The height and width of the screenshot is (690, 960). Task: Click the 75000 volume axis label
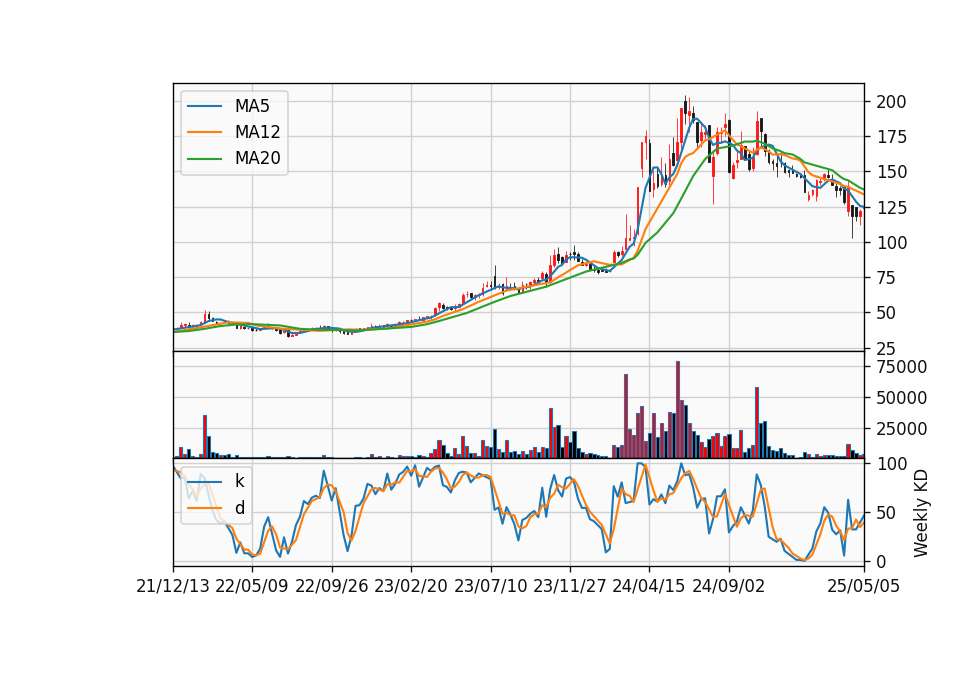click(x=902, y=367)
